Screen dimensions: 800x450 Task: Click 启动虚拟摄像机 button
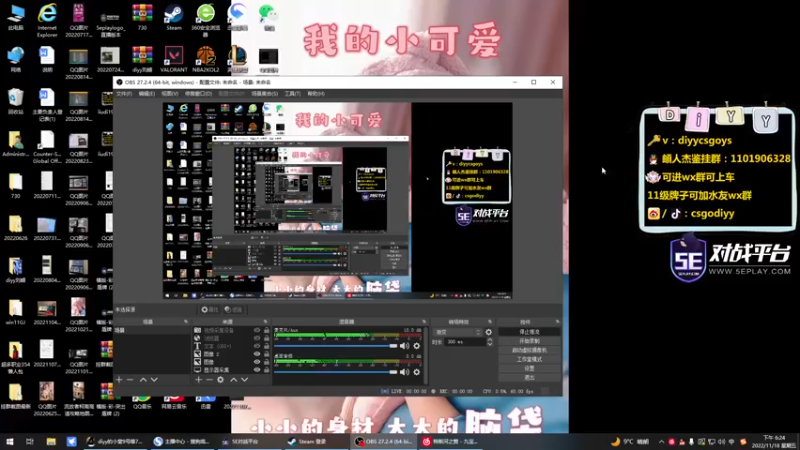click(529, 350)
